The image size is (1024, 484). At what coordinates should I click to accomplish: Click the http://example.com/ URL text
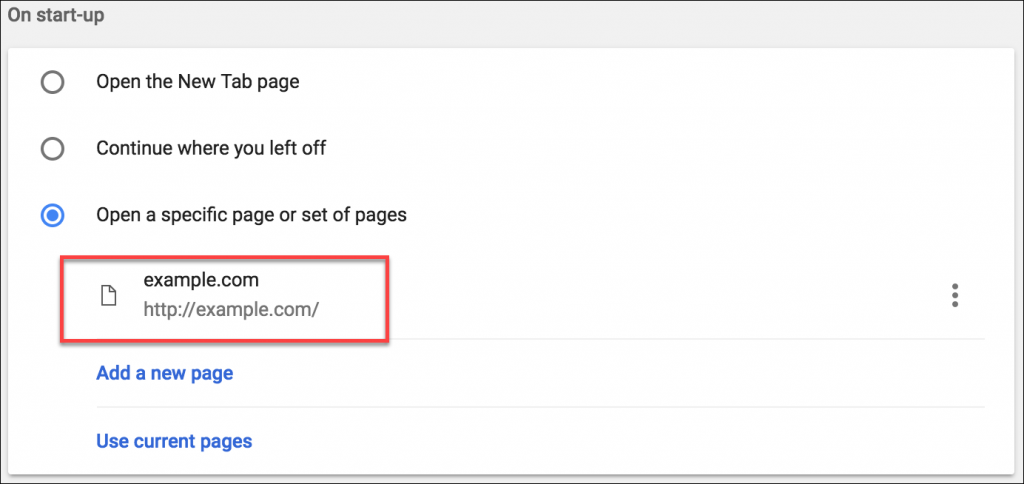coord(231,309)
